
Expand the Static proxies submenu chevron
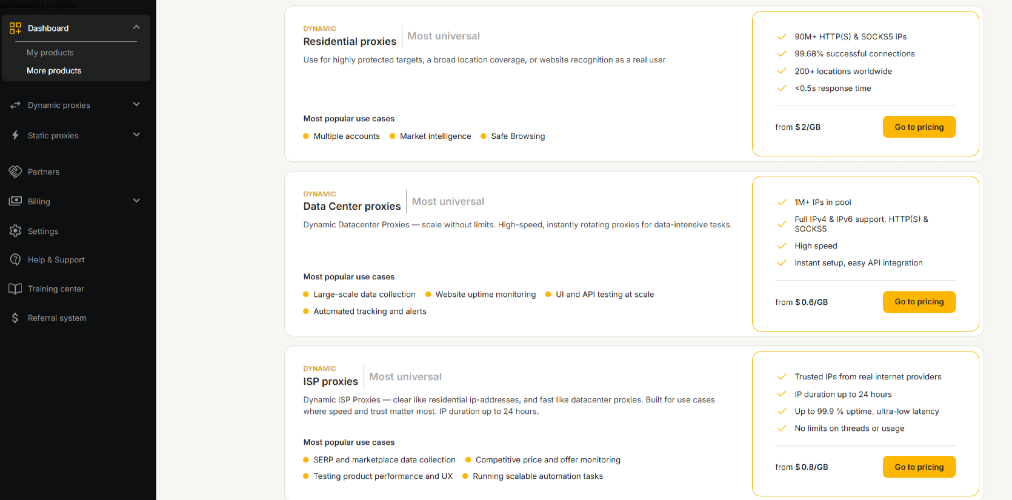pyautogui.click(x=136, y=135)
